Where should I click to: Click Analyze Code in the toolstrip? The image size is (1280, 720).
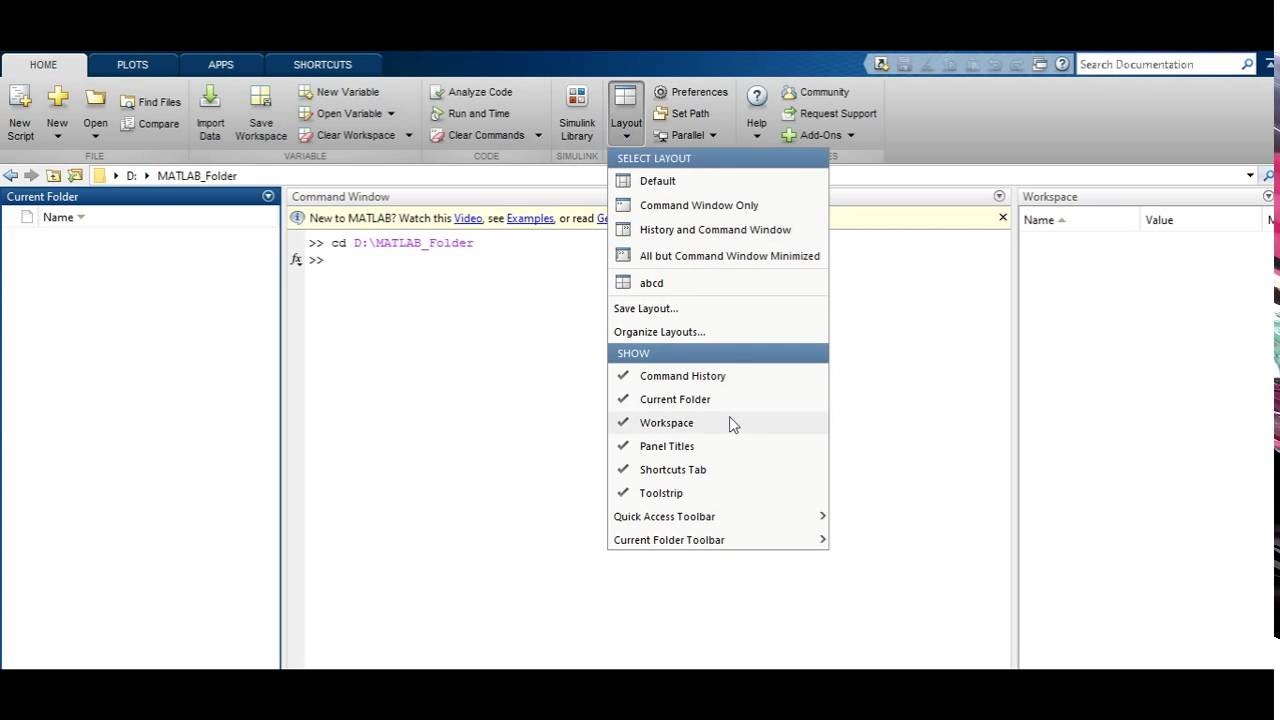pyautogui.click(x=471, y=92)
